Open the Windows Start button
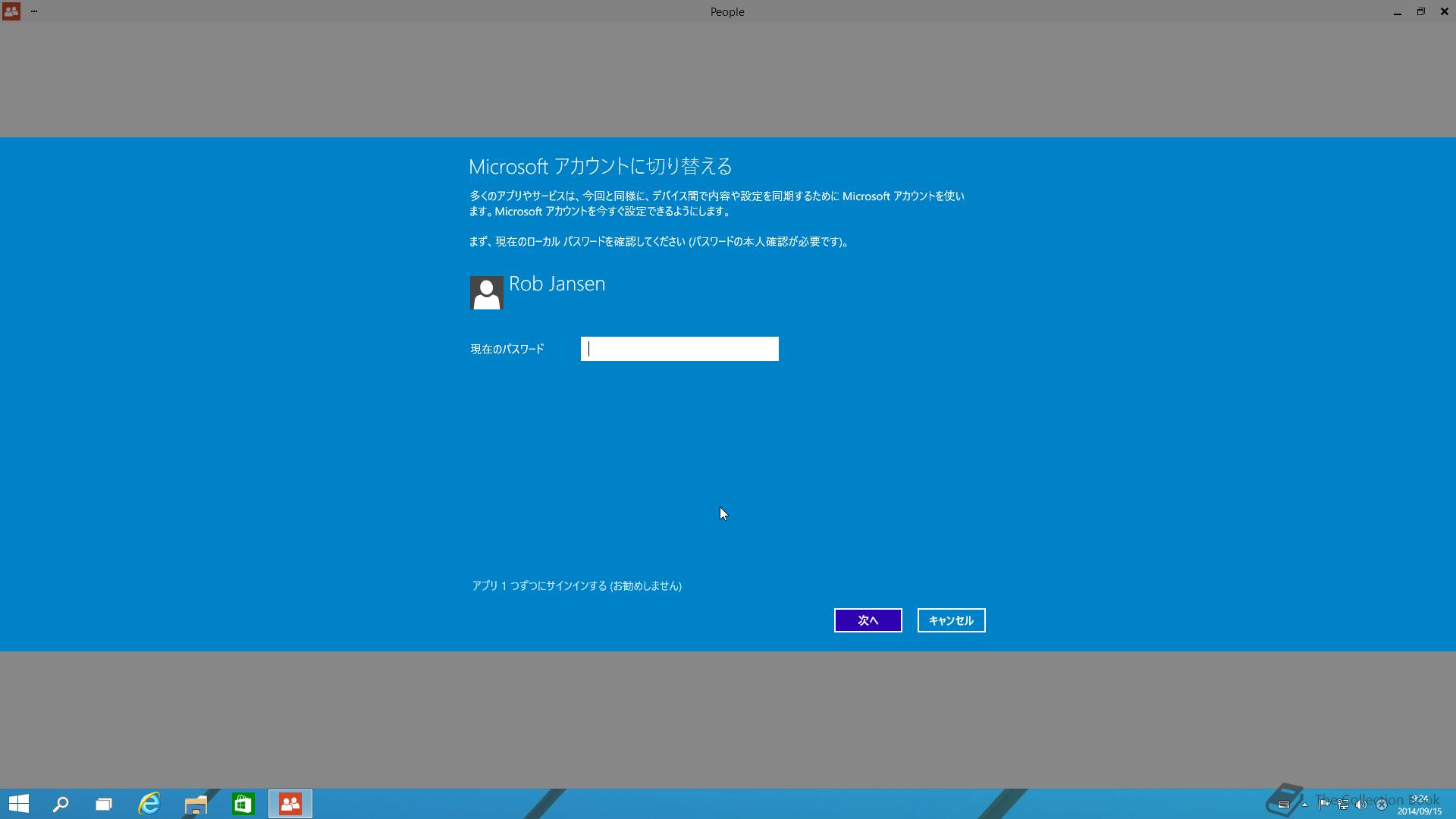This screenshot has height=819, width=1456. pos(19,804)
